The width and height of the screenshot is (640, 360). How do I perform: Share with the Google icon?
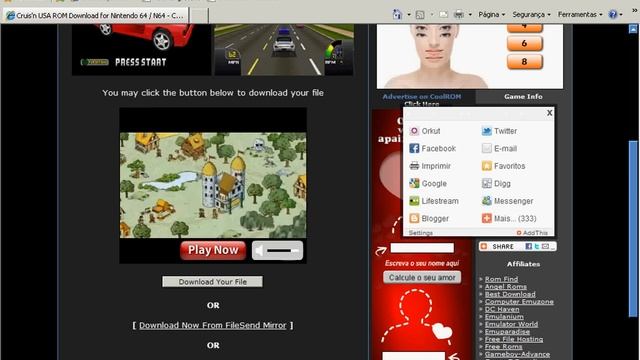(414, 183)
